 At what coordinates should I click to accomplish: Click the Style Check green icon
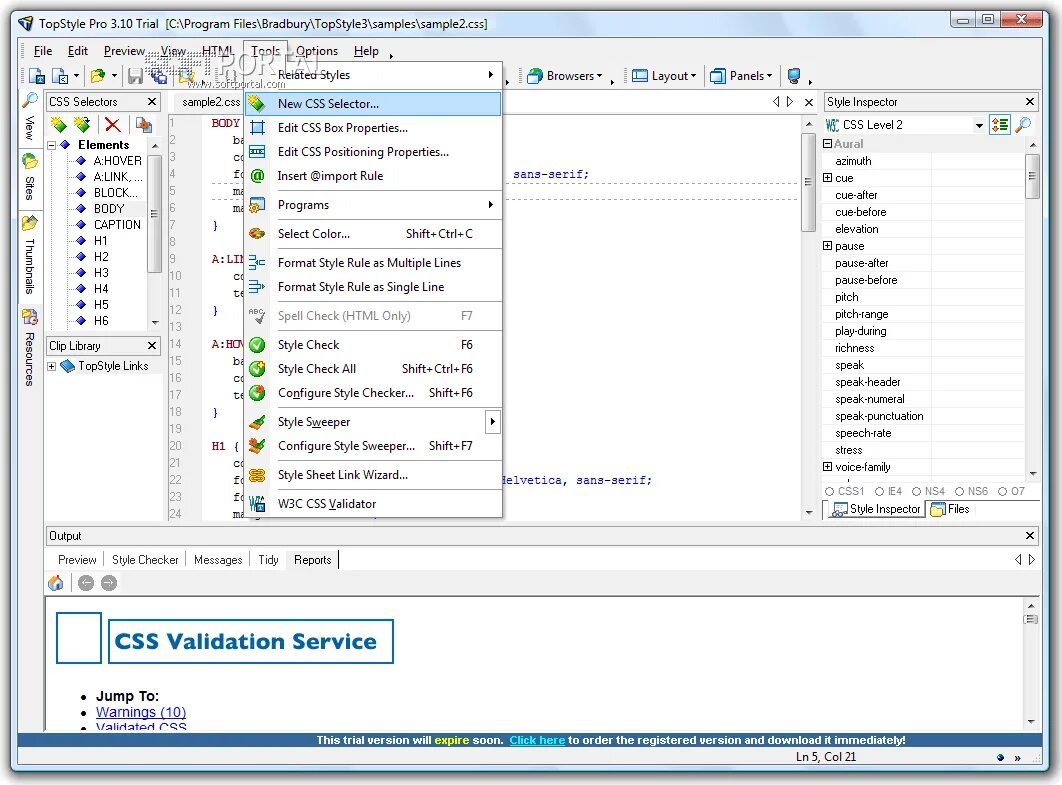coord(257,345)
